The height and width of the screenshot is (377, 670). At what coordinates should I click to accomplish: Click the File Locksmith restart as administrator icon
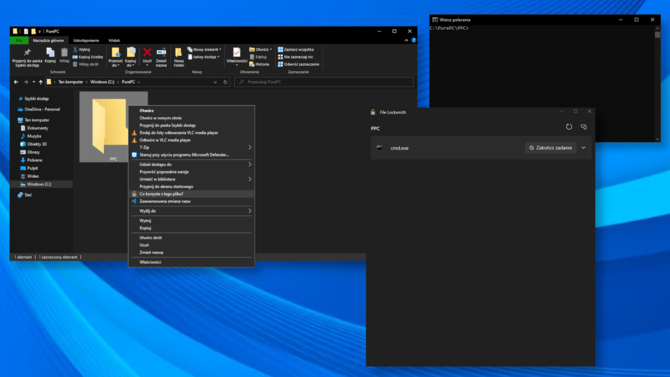[x=584, y=127]
